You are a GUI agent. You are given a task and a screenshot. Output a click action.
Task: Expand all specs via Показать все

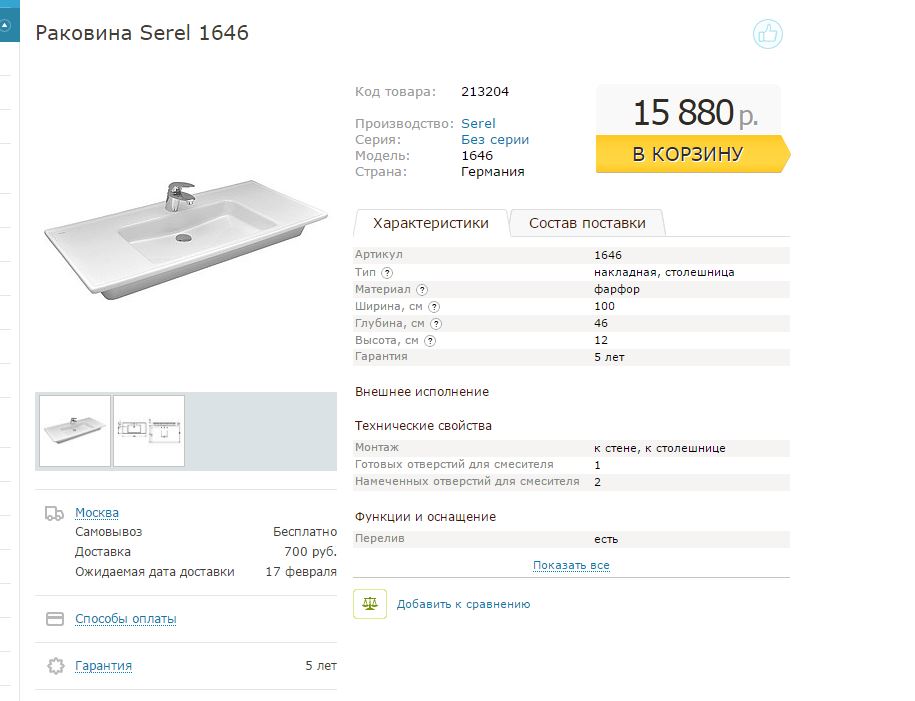[571, 565]
